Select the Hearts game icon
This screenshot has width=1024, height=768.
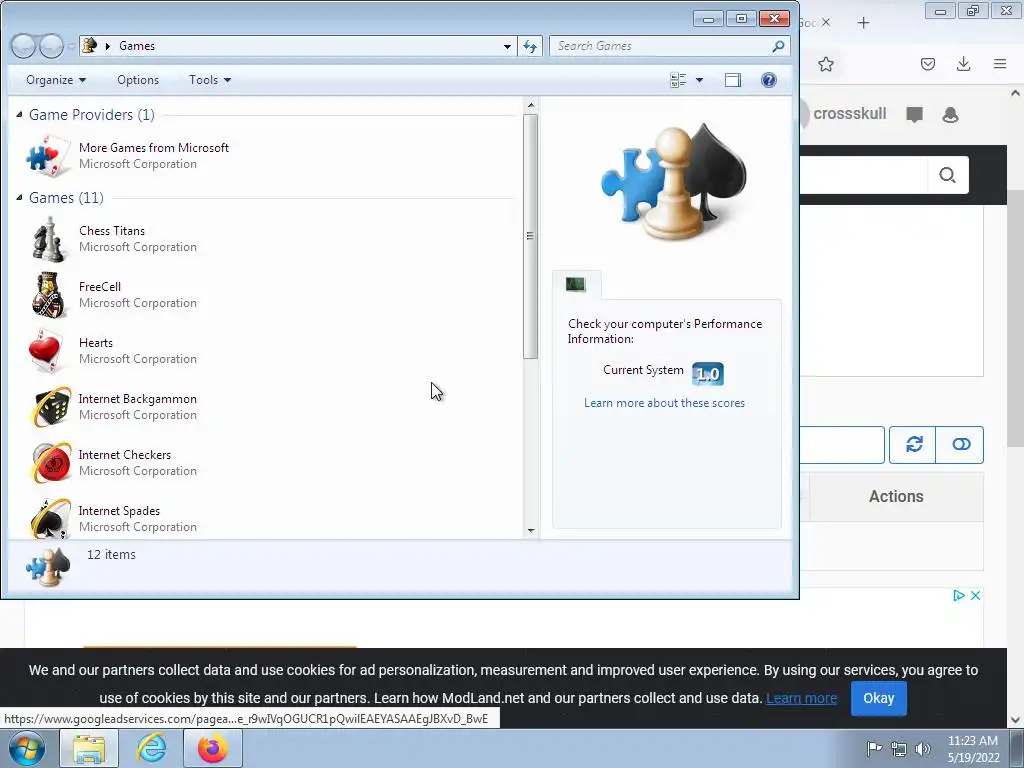(46, 351)
